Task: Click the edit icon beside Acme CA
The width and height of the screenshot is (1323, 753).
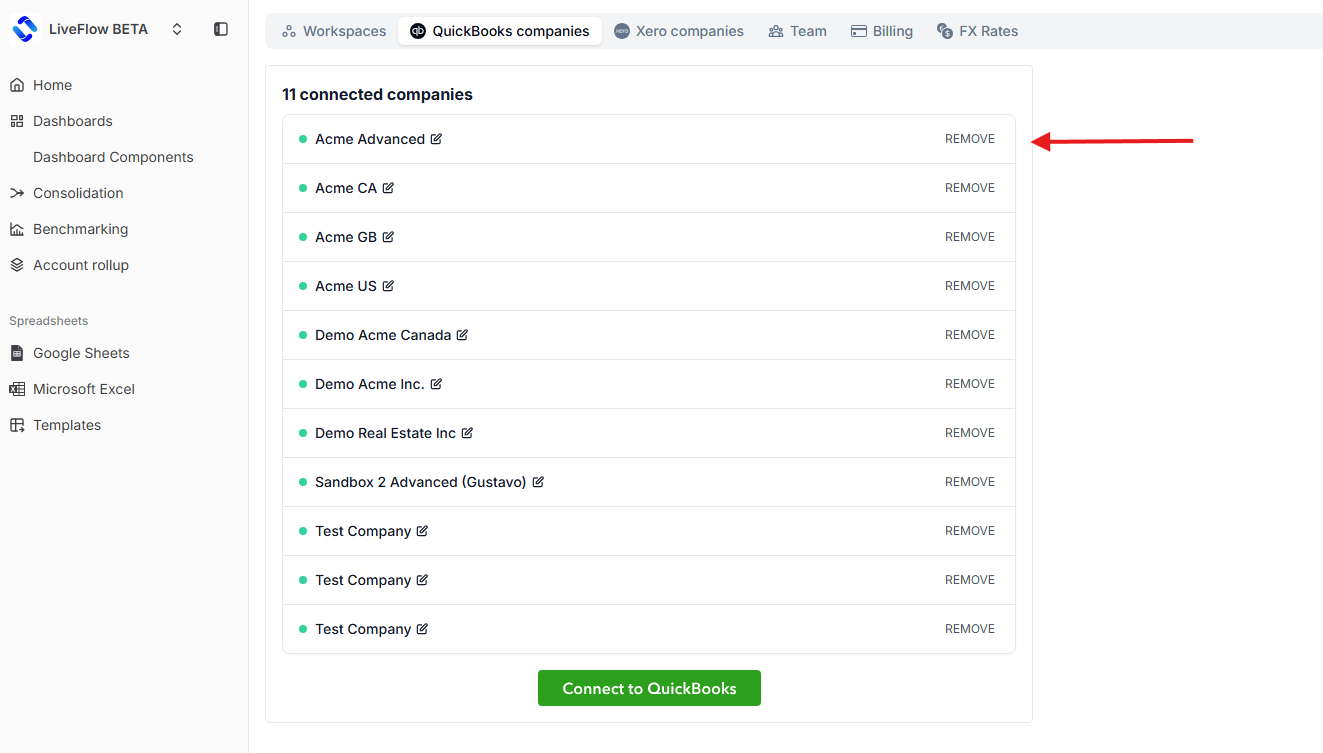Action: [388, 188]
